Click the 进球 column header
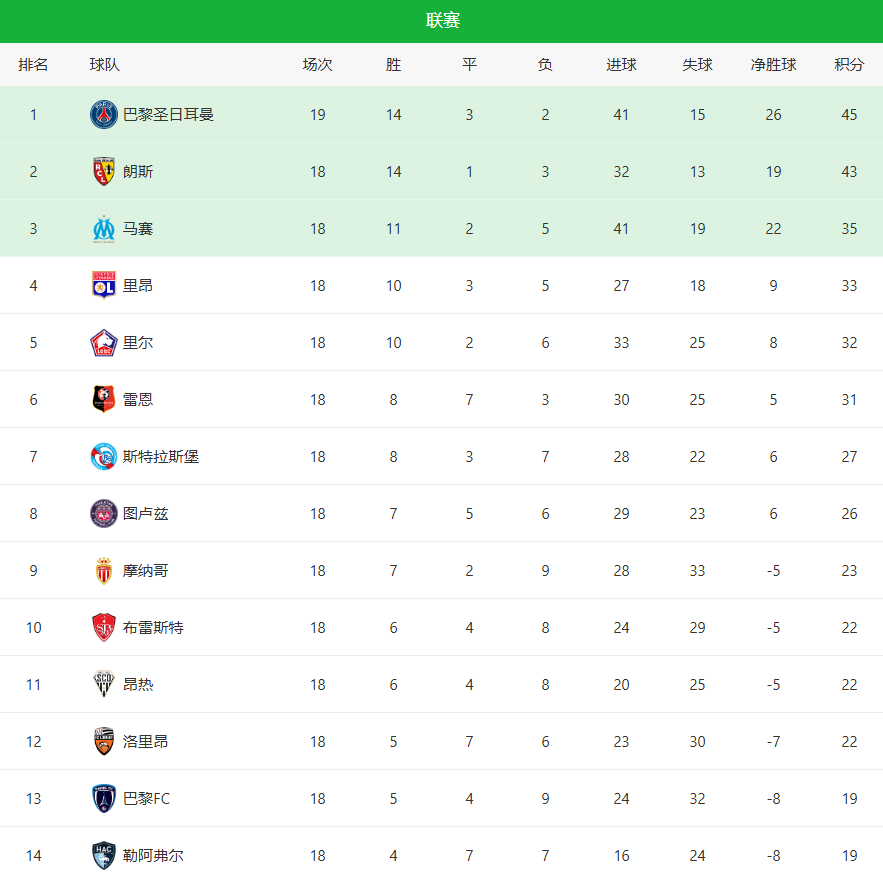This screenshot has height=882, width=883. click(x=621, y=65)
